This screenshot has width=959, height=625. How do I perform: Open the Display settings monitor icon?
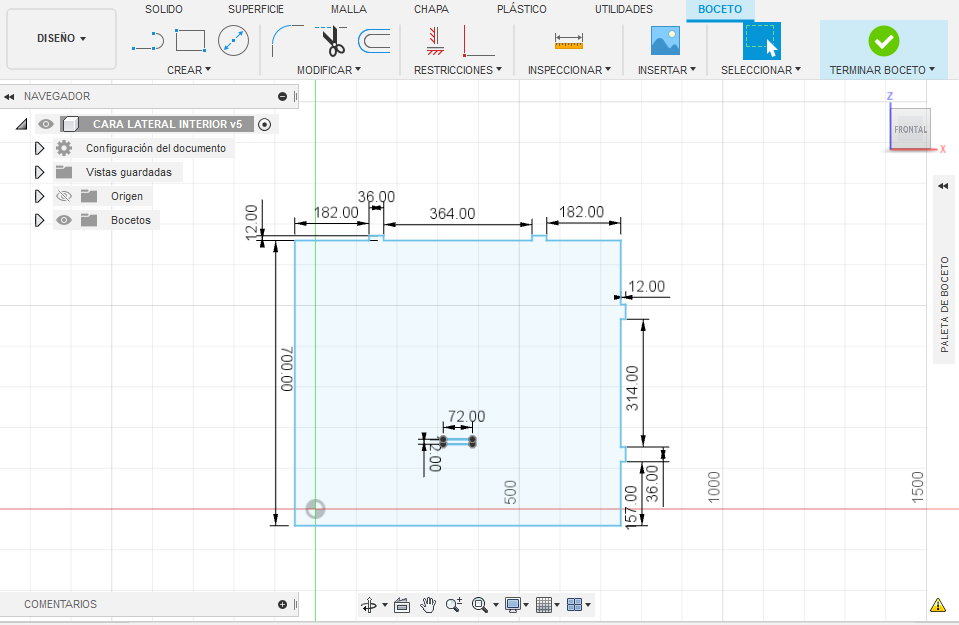pos(513,605)
